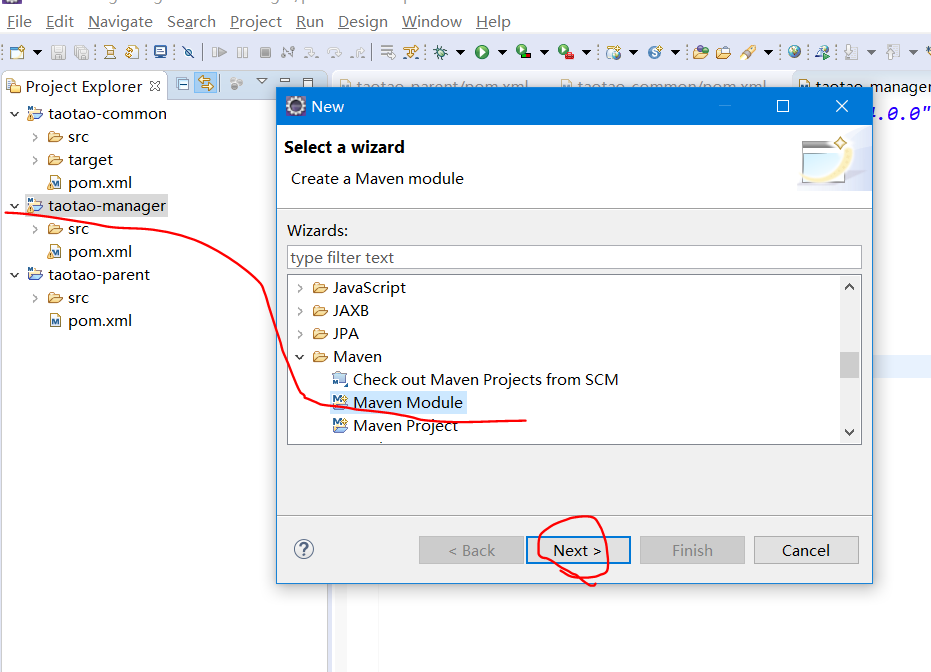This screenshot has width=931, height=672.
Task: Click the Coverage run icon
Action: click(523, 52)
